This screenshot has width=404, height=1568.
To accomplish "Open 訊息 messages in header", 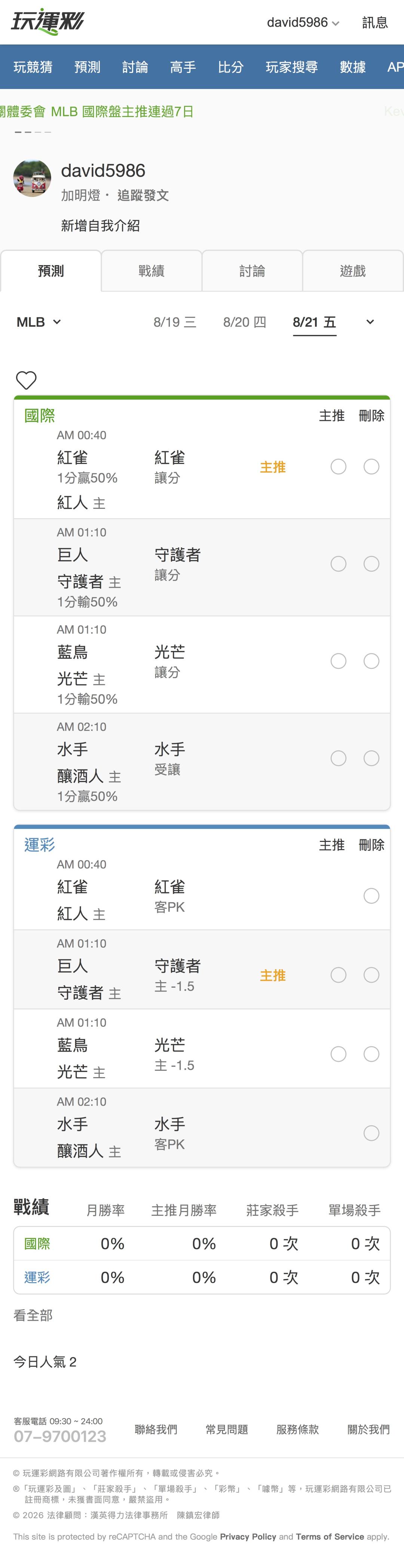I will tap(375, 22).
